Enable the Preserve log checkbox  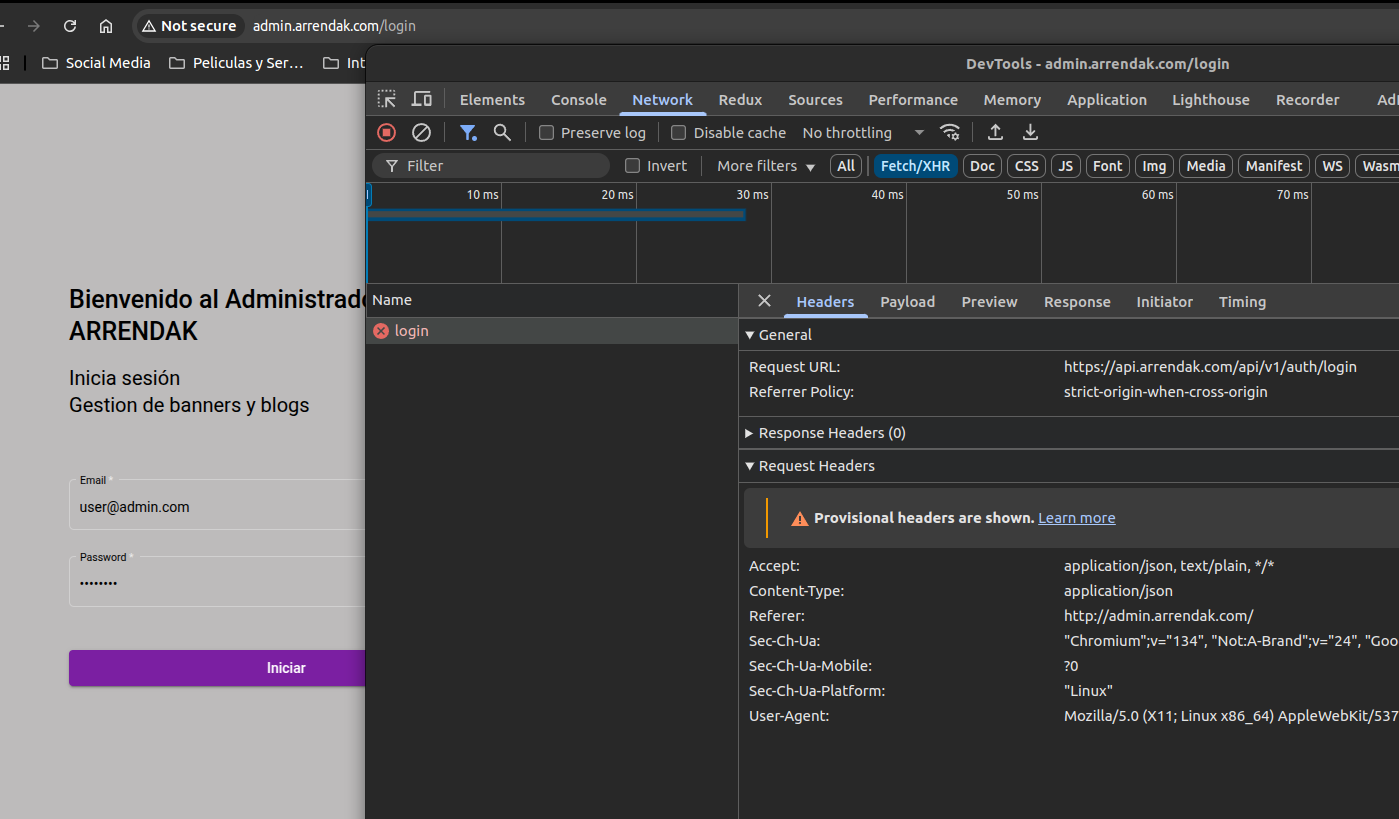click(546, 132)
